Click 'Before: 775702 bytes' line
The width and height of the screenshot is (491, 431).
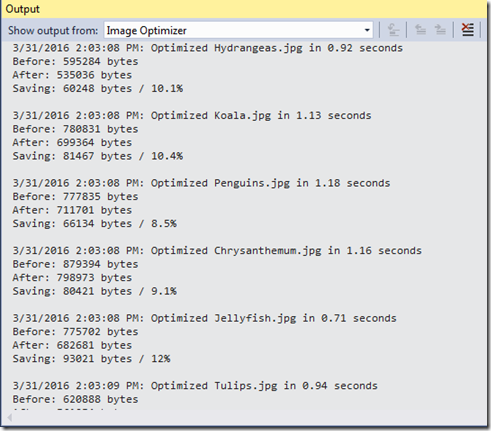tap(75, 332)
